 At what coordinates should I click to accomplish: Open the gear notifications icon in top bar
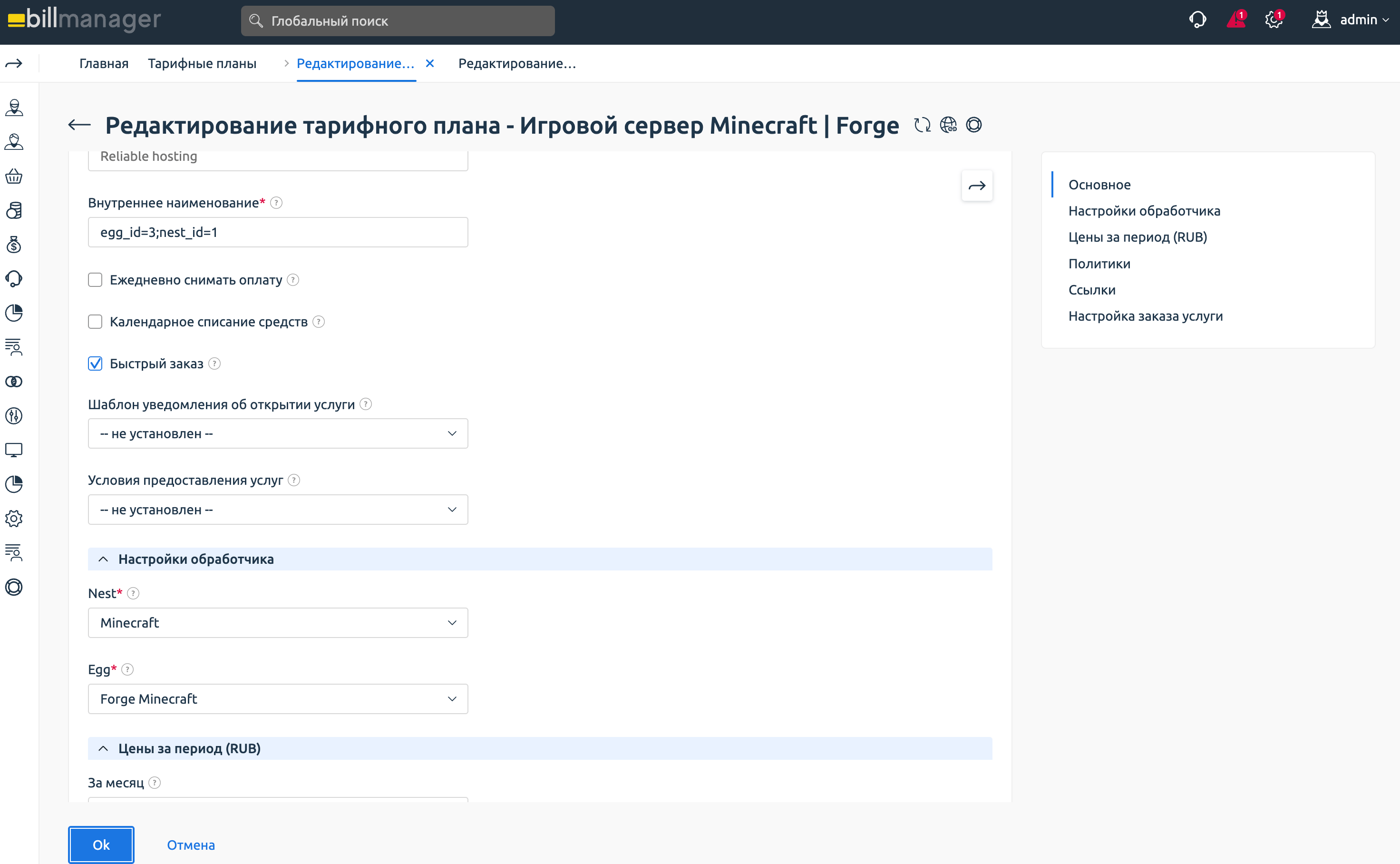[x=1274, y=20]
